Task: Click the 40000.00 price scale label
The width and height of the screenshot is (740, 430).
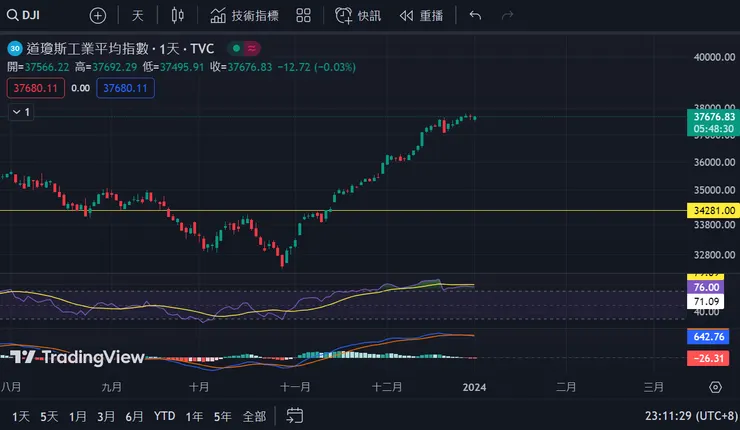Action: pos(714,57)
